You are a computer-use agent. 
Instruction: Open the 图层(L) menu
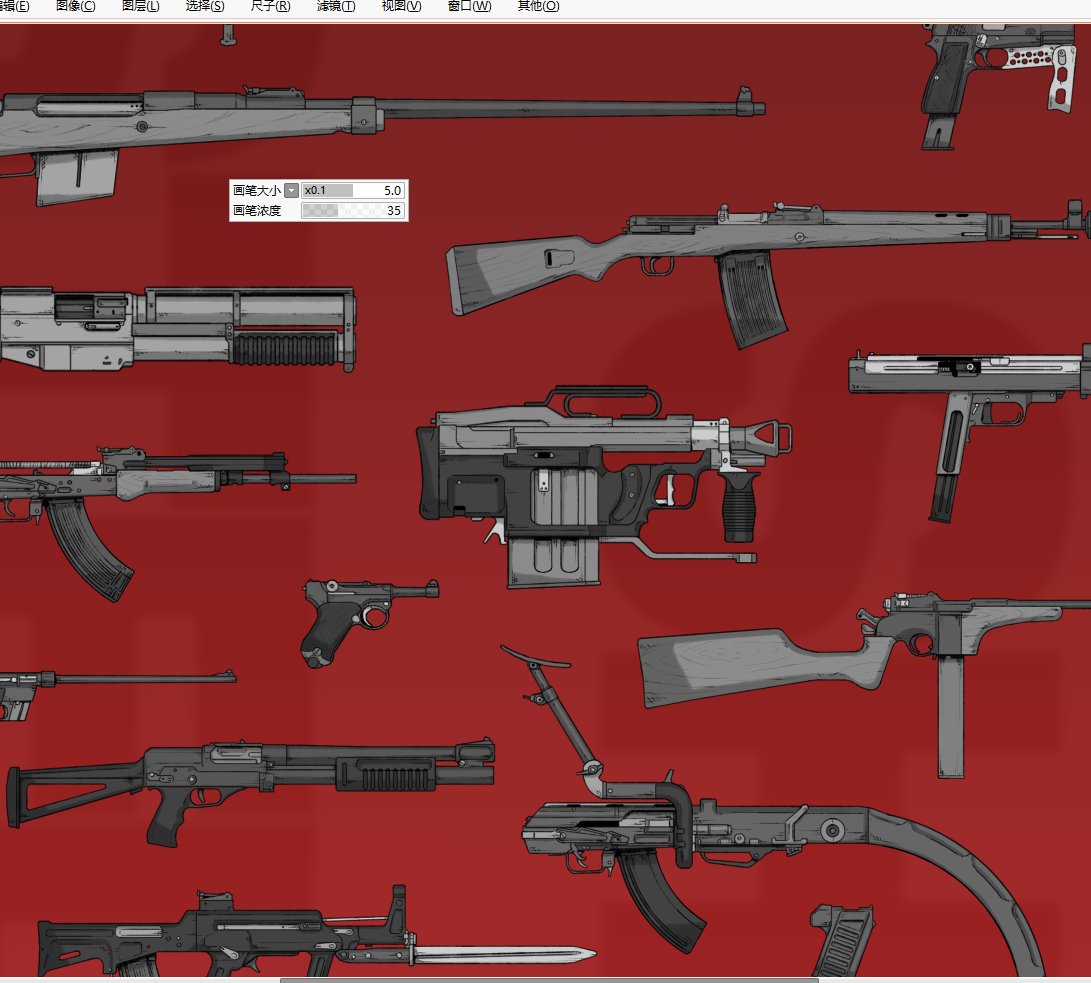coord(141,6)
